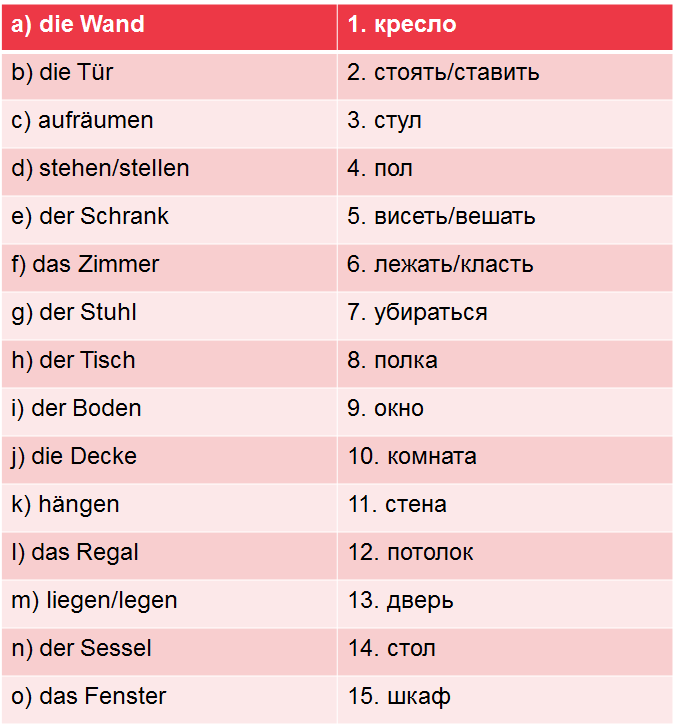
Task: Select the '13. дверь' cell
Action: 505,601
